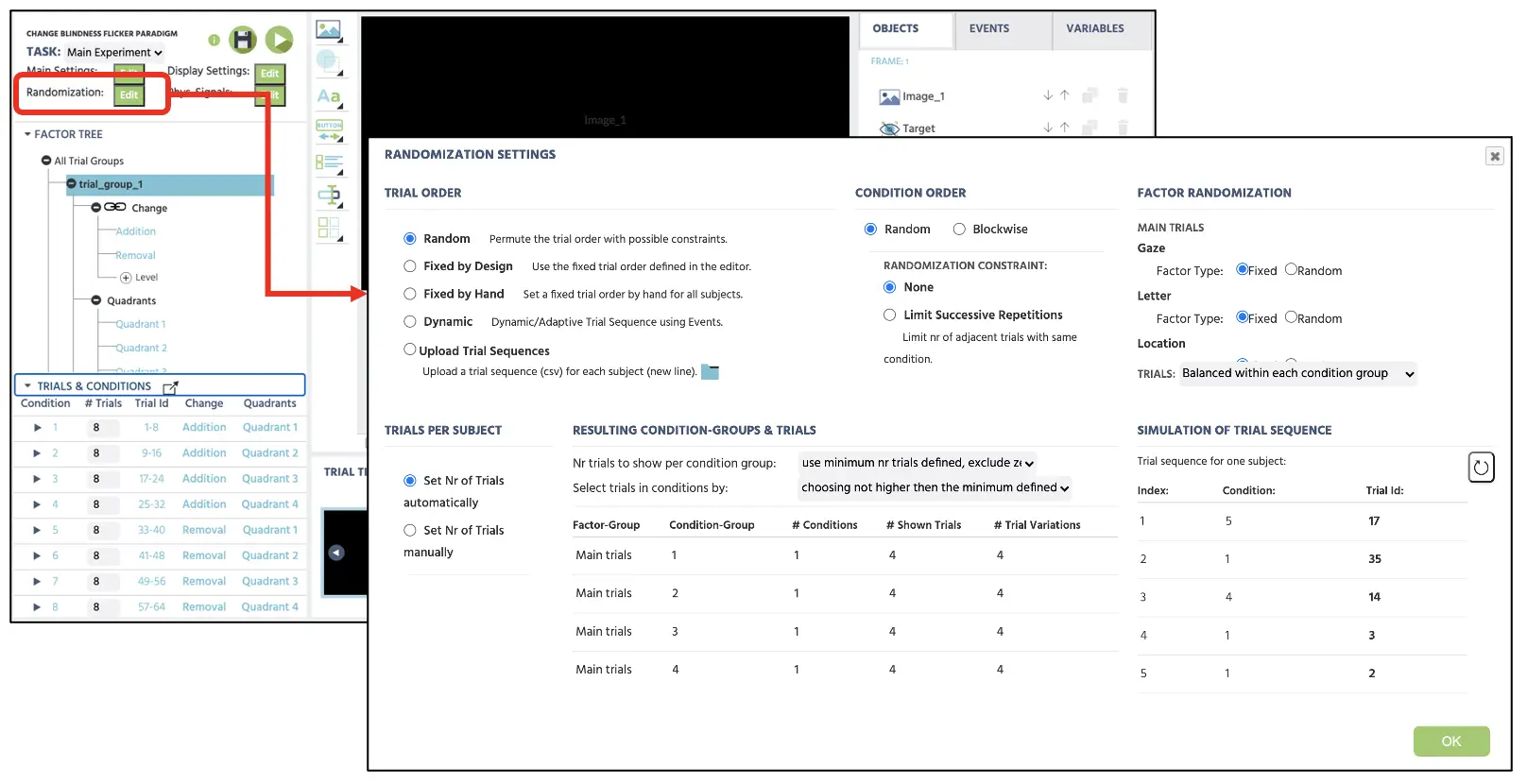Select the checklist/questionnaire element tool

point(329,163)
